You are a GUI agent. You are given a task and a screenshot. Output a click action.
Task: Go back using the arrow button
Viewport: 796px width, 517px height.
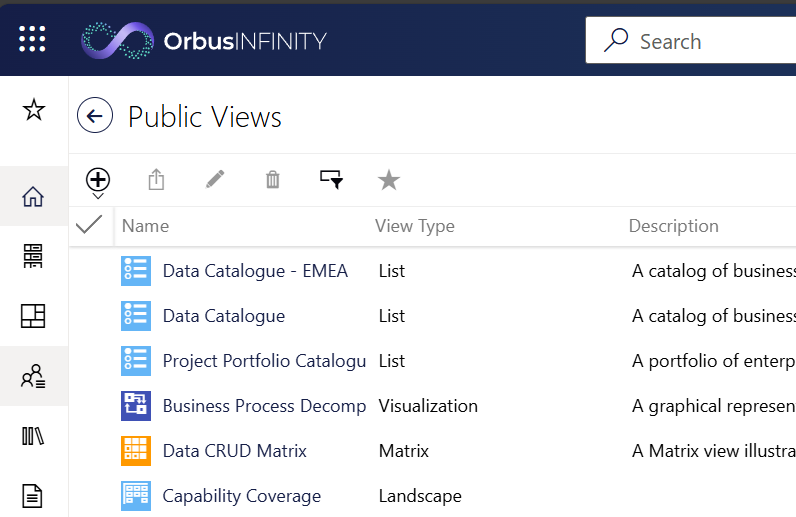click(95, 115)
